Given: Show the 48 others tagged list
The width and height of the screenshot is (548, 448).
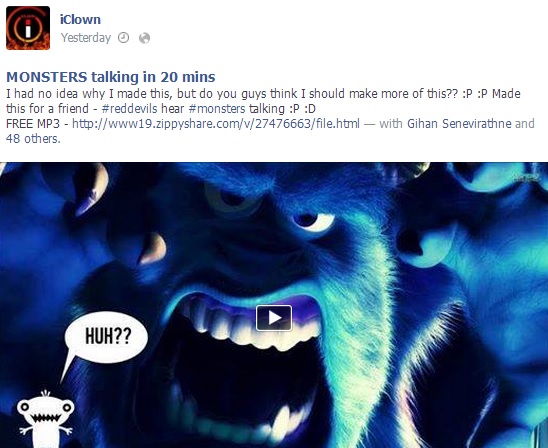Looking at the screenshot, I should coord(33,139).
